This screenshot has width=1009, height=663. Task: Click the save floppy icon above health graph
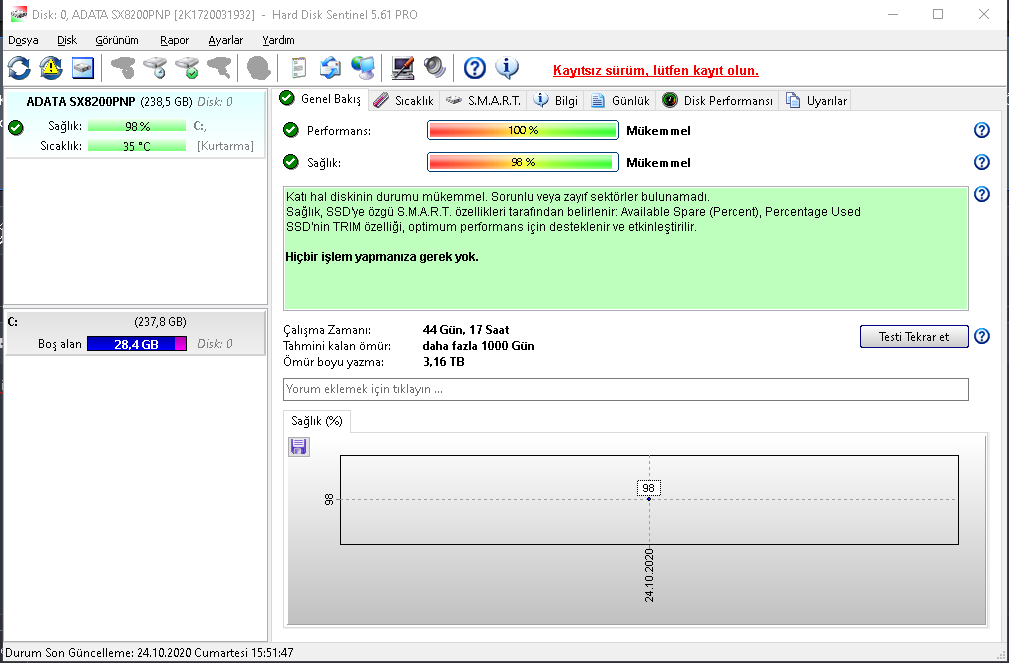[299, 446]
